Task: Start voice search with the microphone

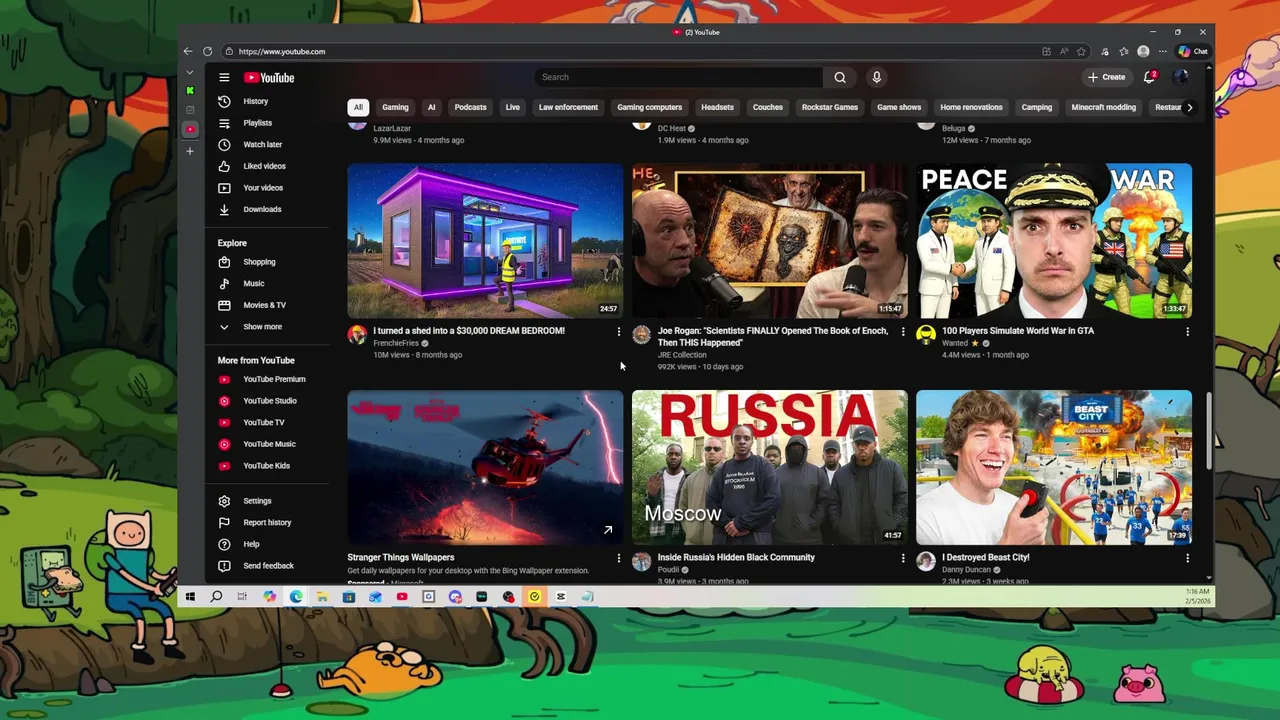Action: 876,77
